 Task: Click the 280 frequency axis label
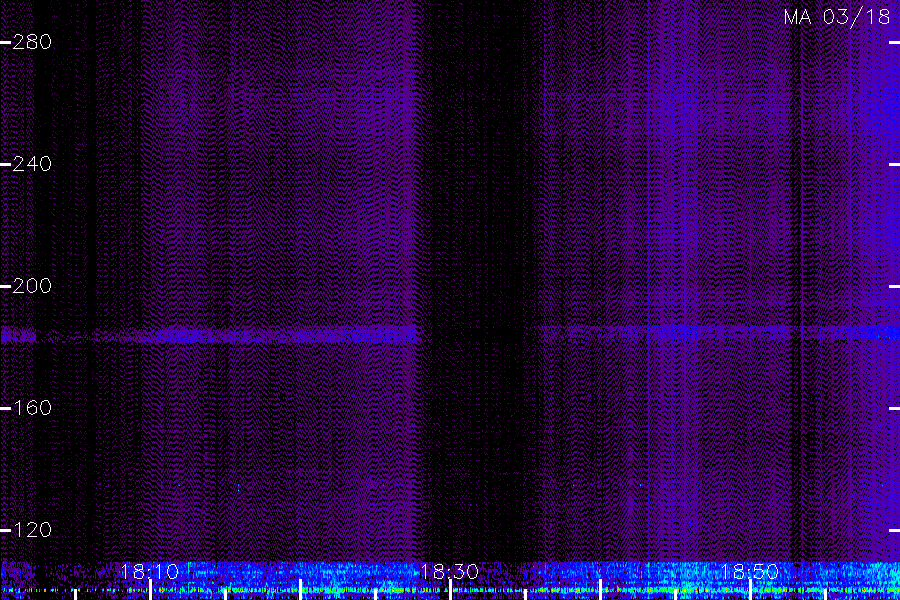pos(32,42)
